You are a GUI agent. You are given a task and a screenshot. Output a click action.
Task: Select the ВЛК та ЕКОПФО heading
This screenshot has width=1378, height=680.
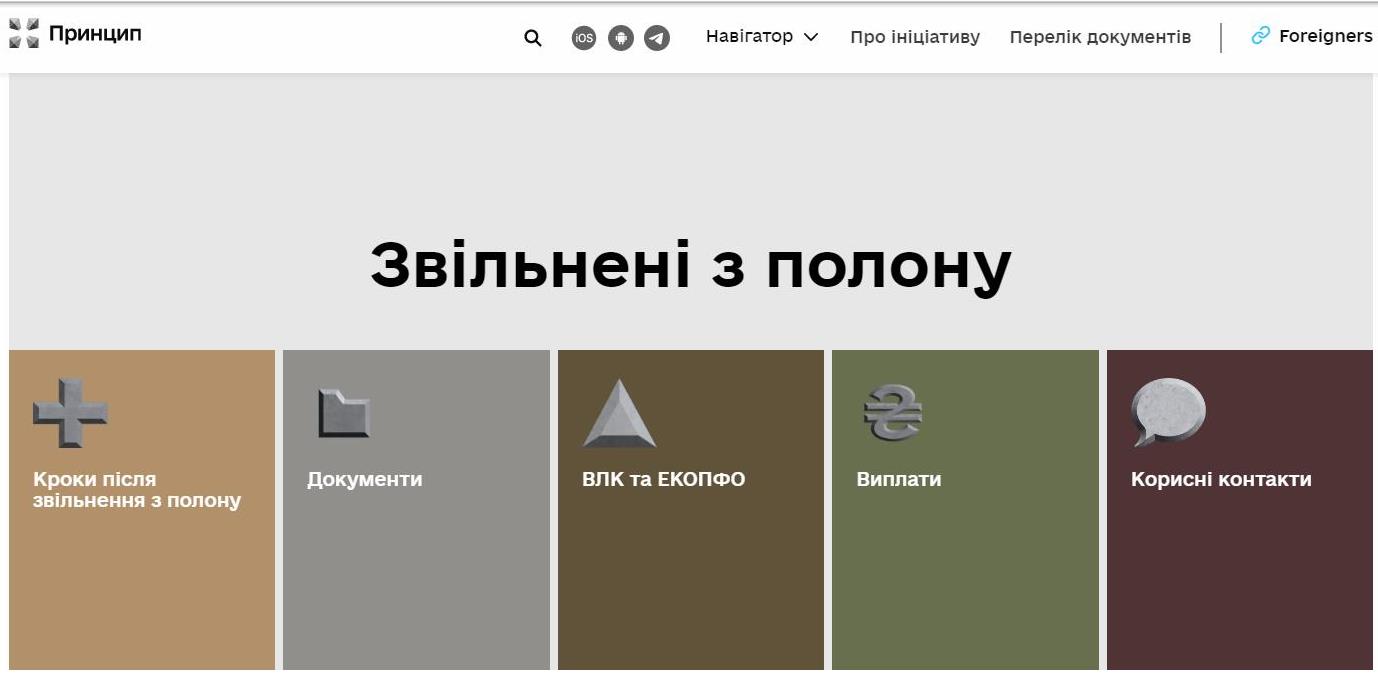663,479
